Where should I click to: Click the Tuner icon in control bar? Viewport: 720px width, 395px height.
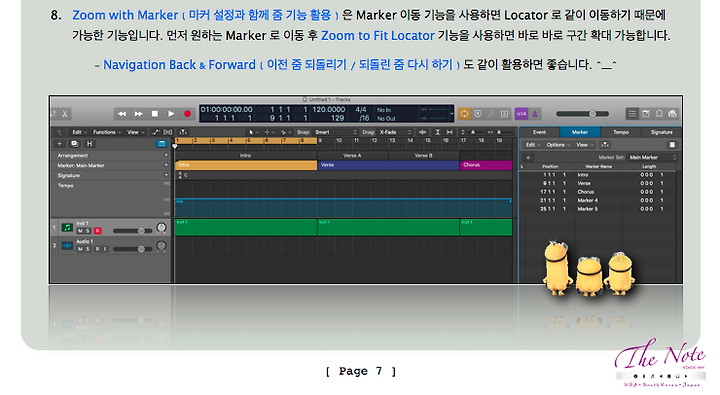pyautogui.click(x=491, y=113)
